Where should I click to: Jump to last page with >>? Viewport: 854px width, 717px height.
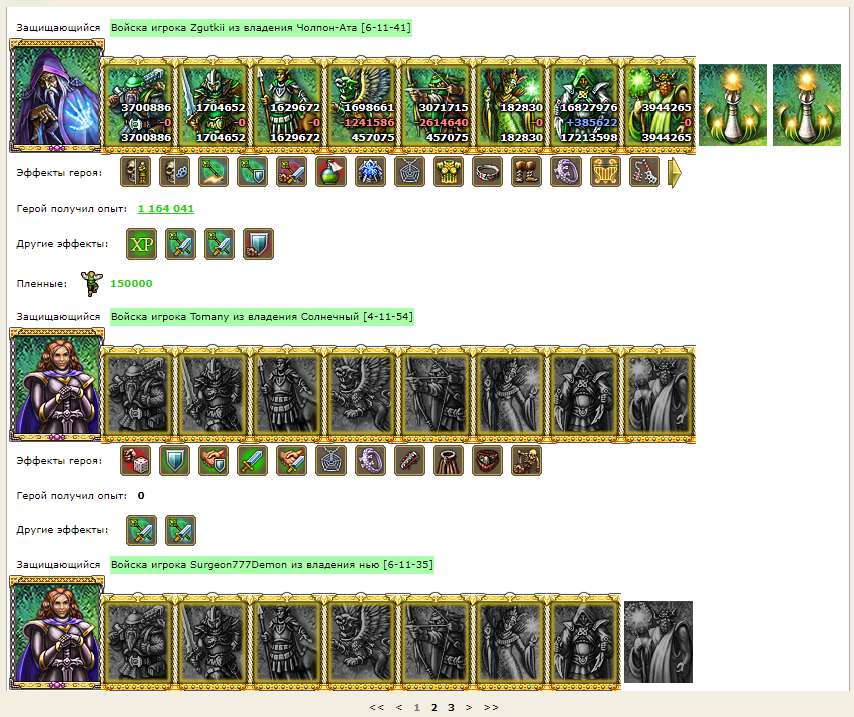(491, 707)
